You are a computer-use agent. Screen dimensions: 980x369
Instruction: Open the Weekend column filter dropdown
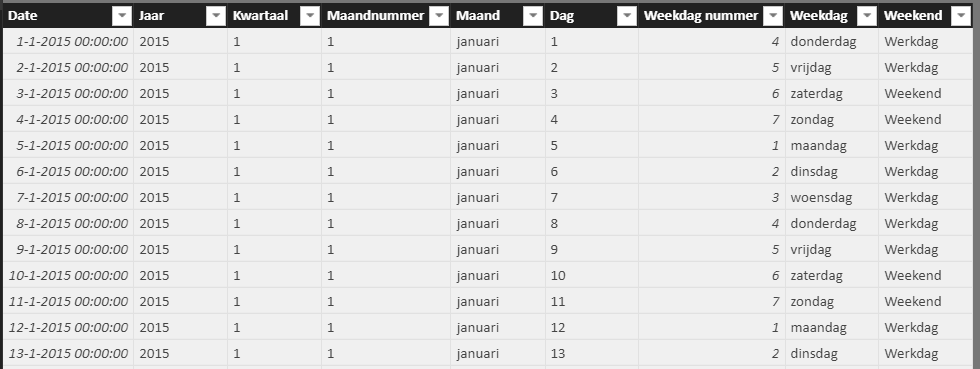[961, 16]
